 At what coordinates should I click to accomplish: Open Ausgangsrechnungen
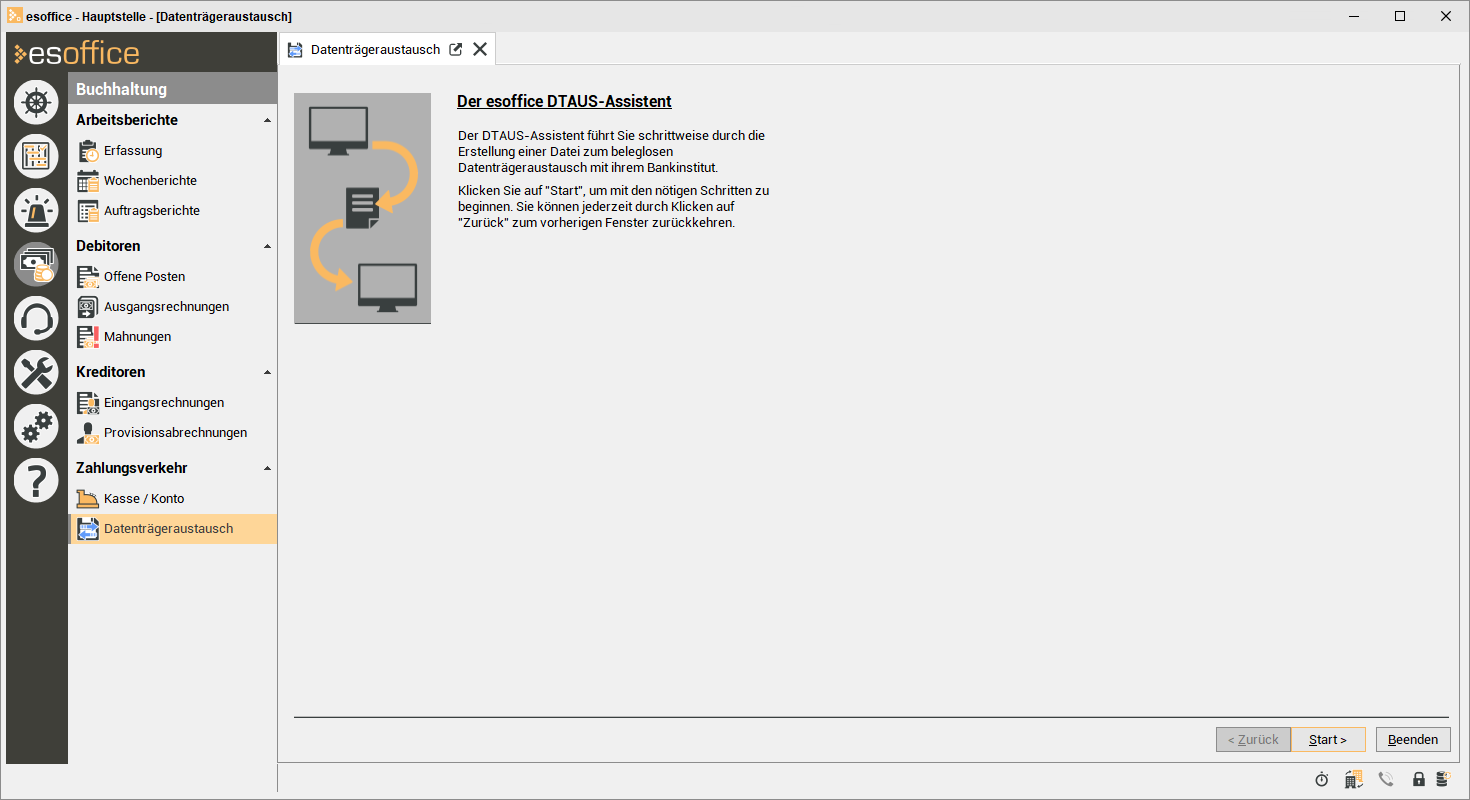tap(172, 307)
